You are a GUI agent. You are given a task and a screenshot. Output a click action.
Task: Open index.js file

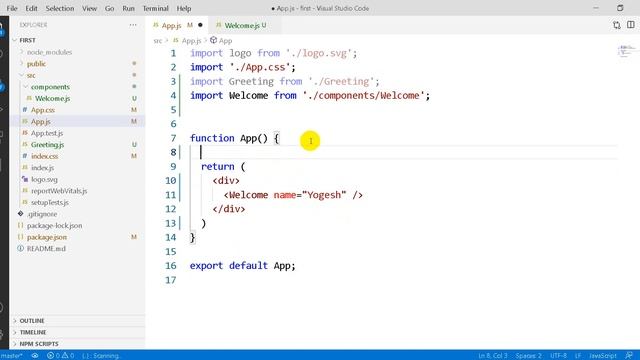[x=42, y=168]
